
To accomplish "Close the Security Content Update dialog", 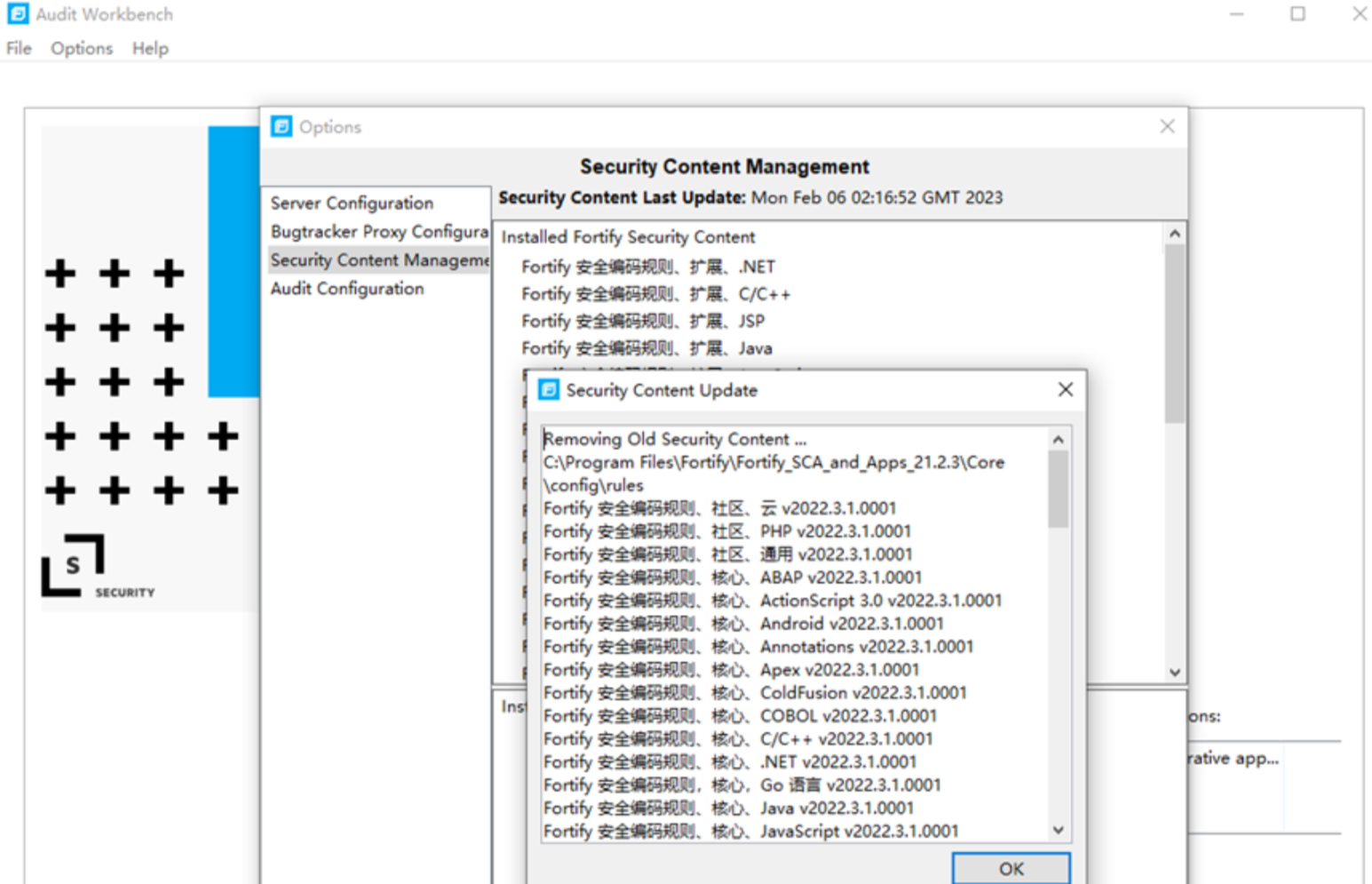I will 1066,389.
